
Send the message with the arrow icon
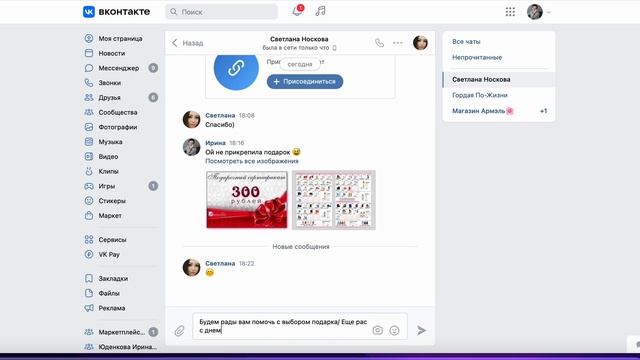click(421, 330)
